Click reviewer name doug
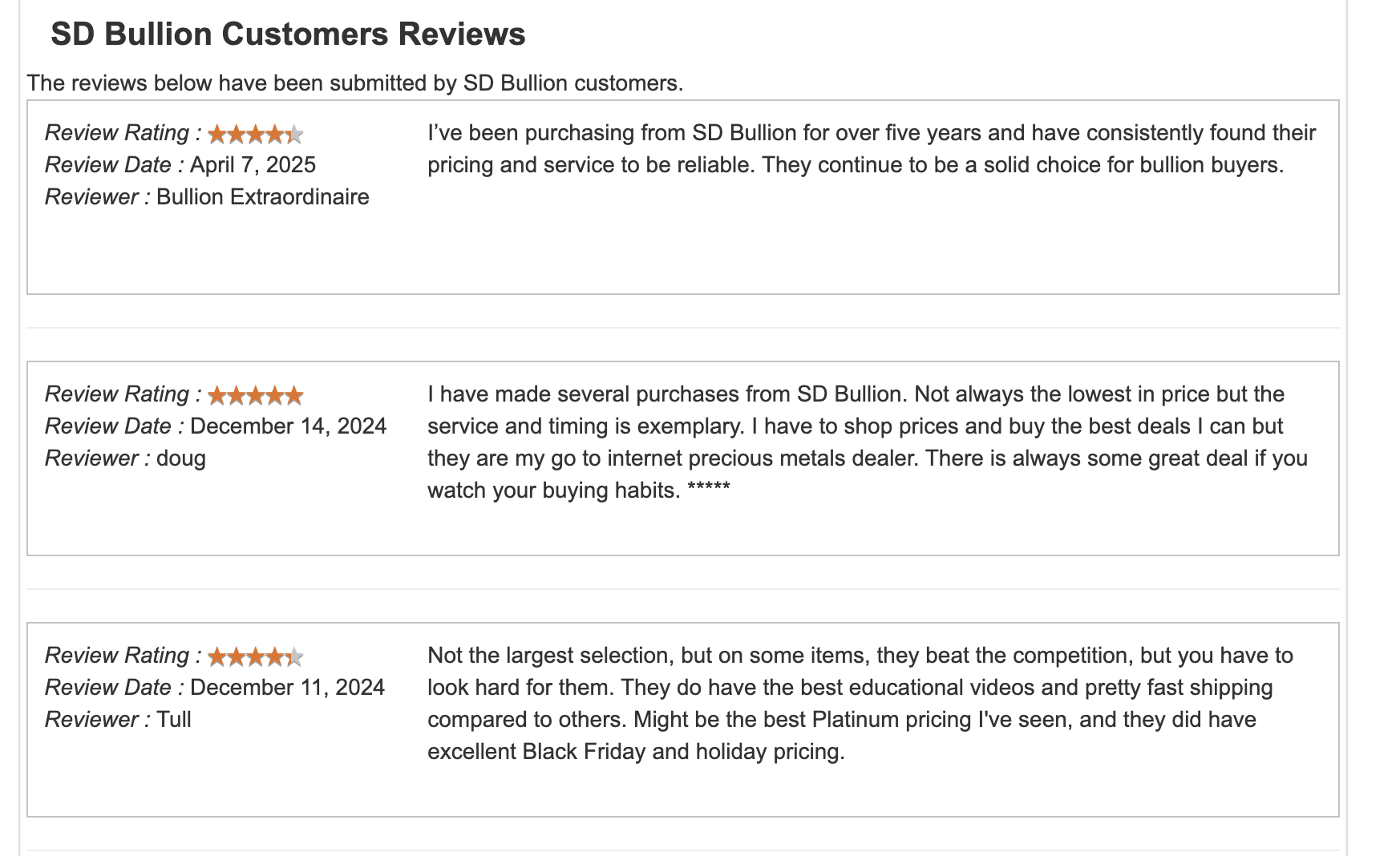The height and width of the screenshot is (856, 1400). point(181,458)
